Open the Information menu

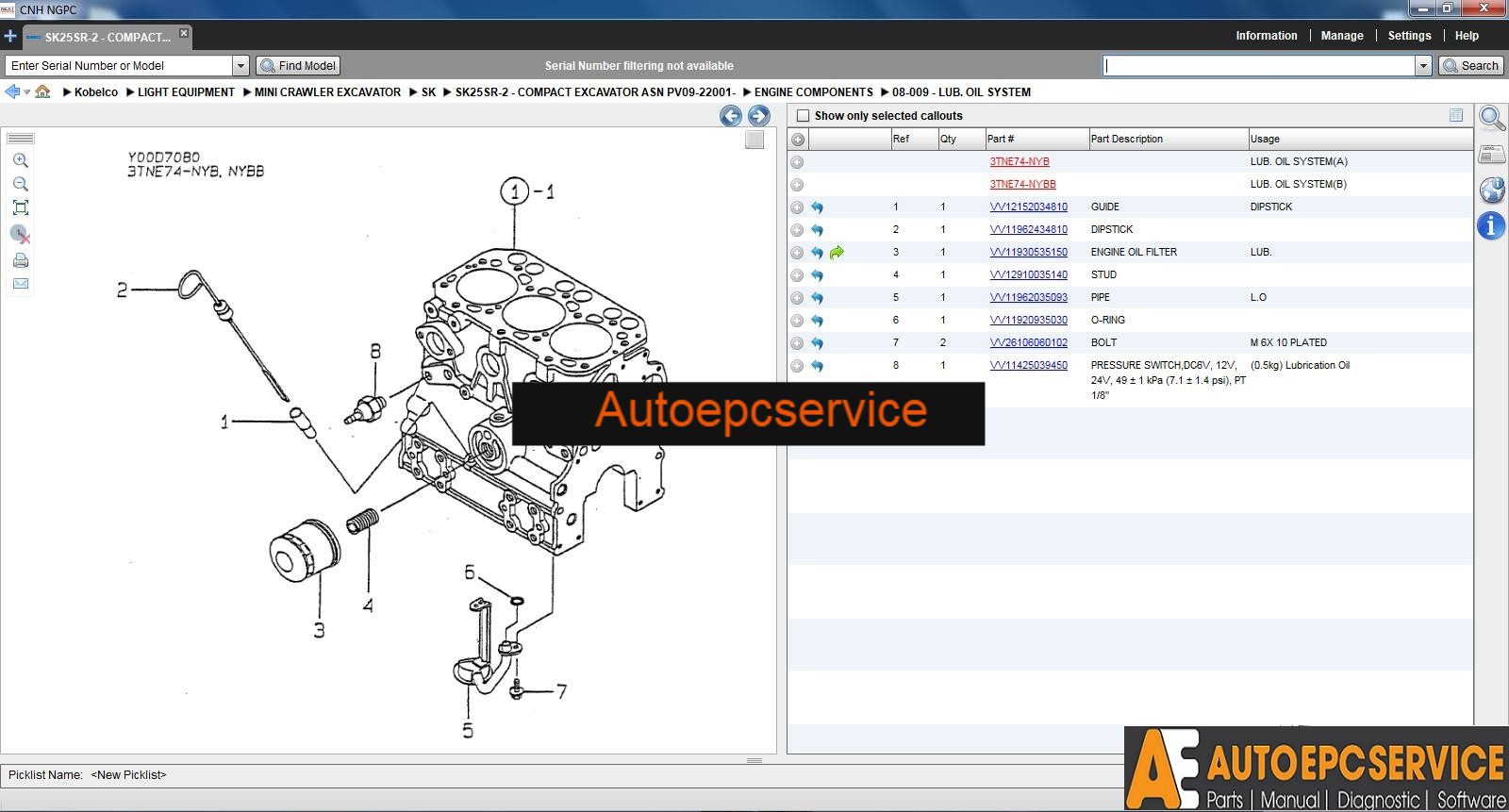click(1267, 36)
